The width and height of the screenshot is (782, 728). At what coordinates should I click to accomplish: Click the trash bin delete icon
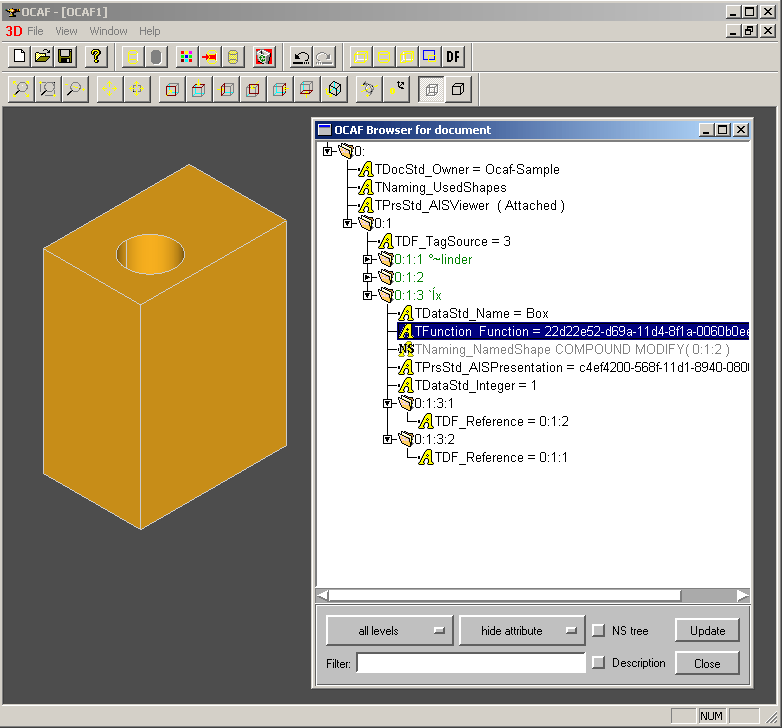coord(264,57)
